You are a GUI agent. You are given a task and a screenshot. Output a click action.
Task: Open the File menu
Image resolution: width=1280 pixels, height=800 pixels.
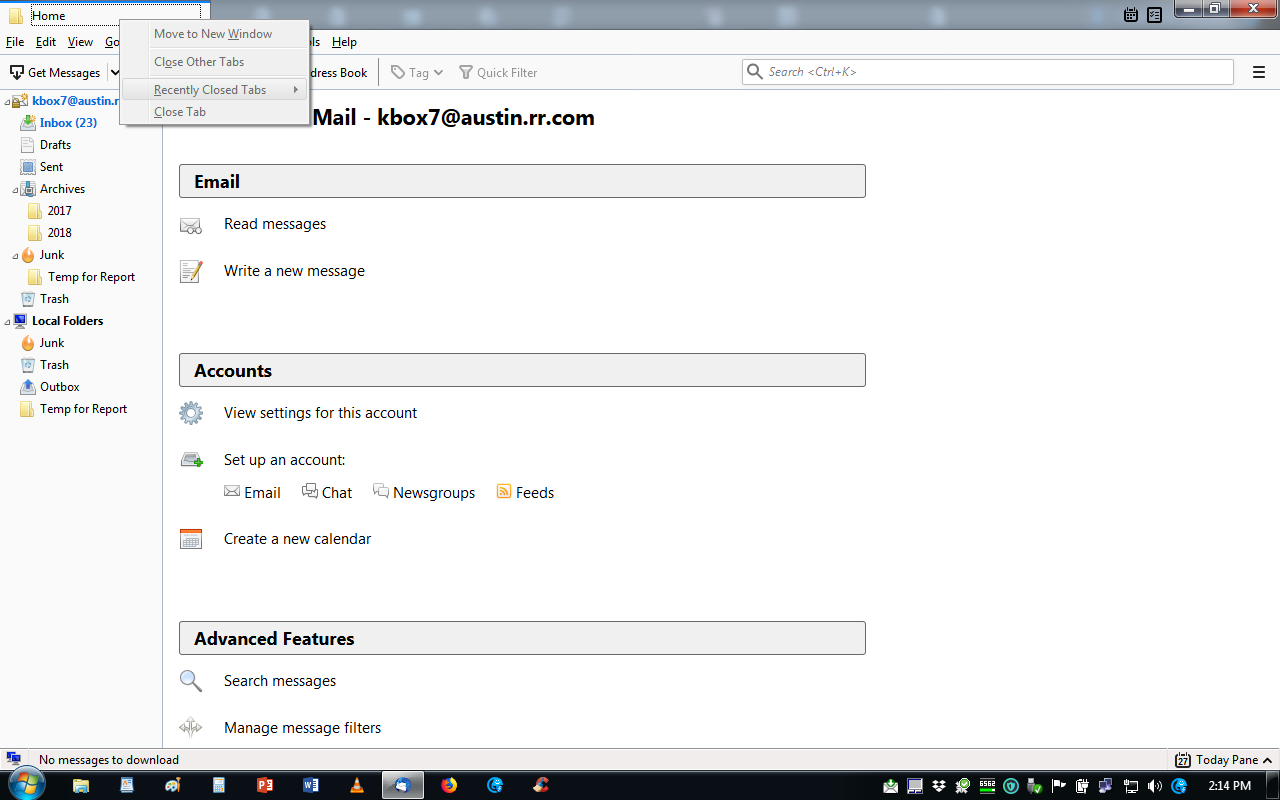pos(15,42)
